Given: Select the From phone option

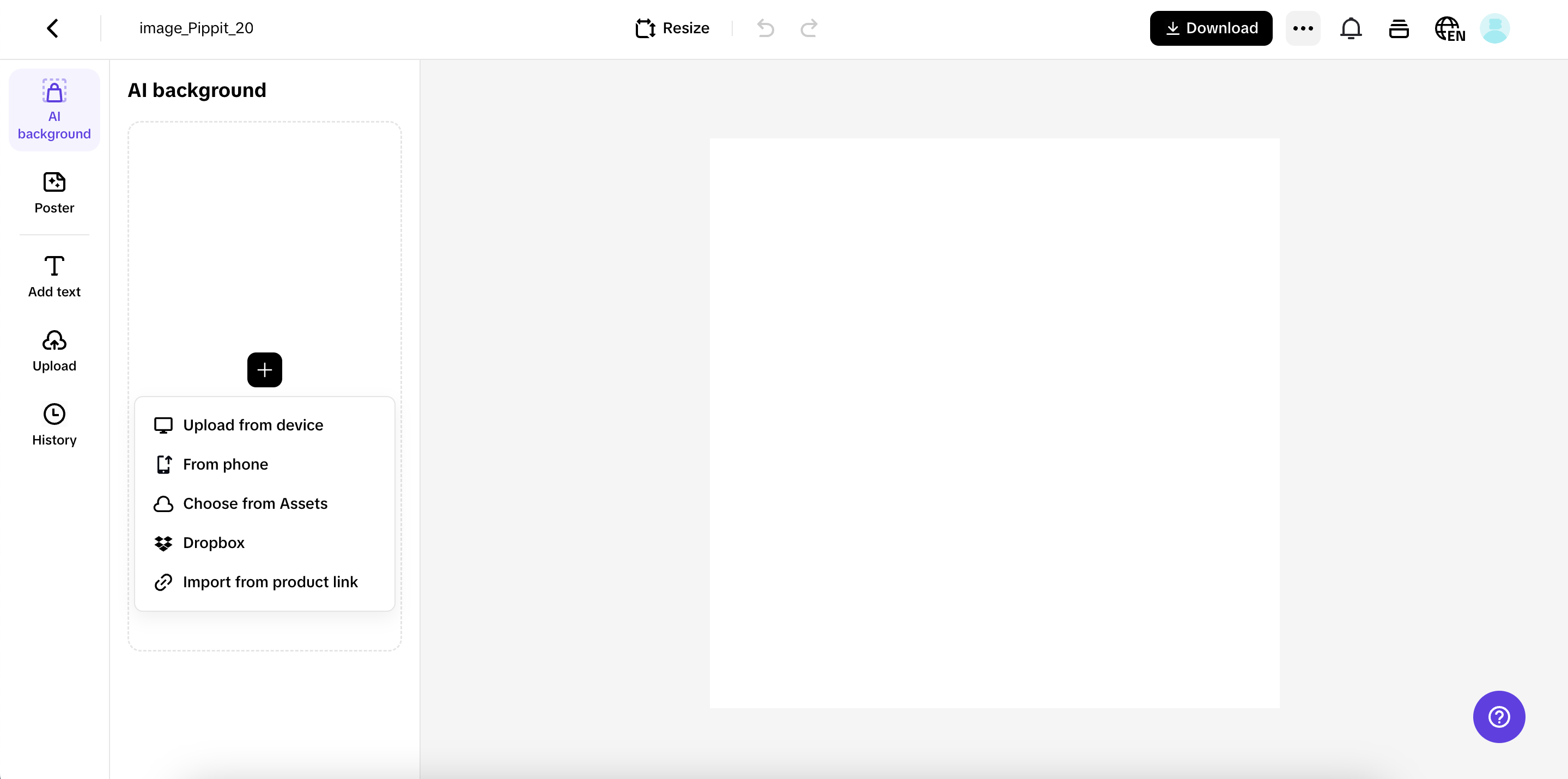Looking at the screenshot, I should [x=225, y=464].
